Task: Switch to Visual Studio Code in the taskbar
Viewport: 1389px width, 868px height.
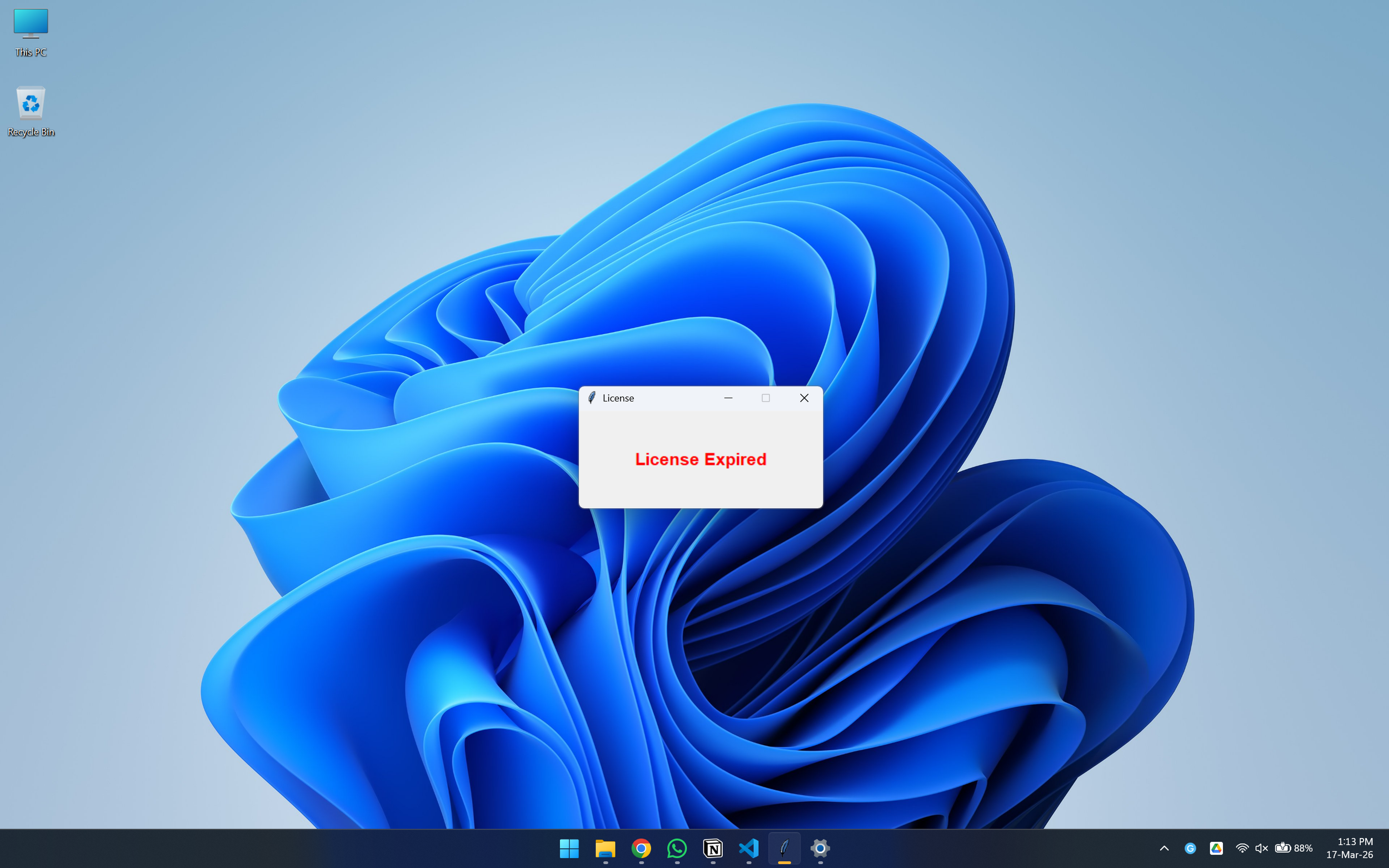Action: coord(749,848)
